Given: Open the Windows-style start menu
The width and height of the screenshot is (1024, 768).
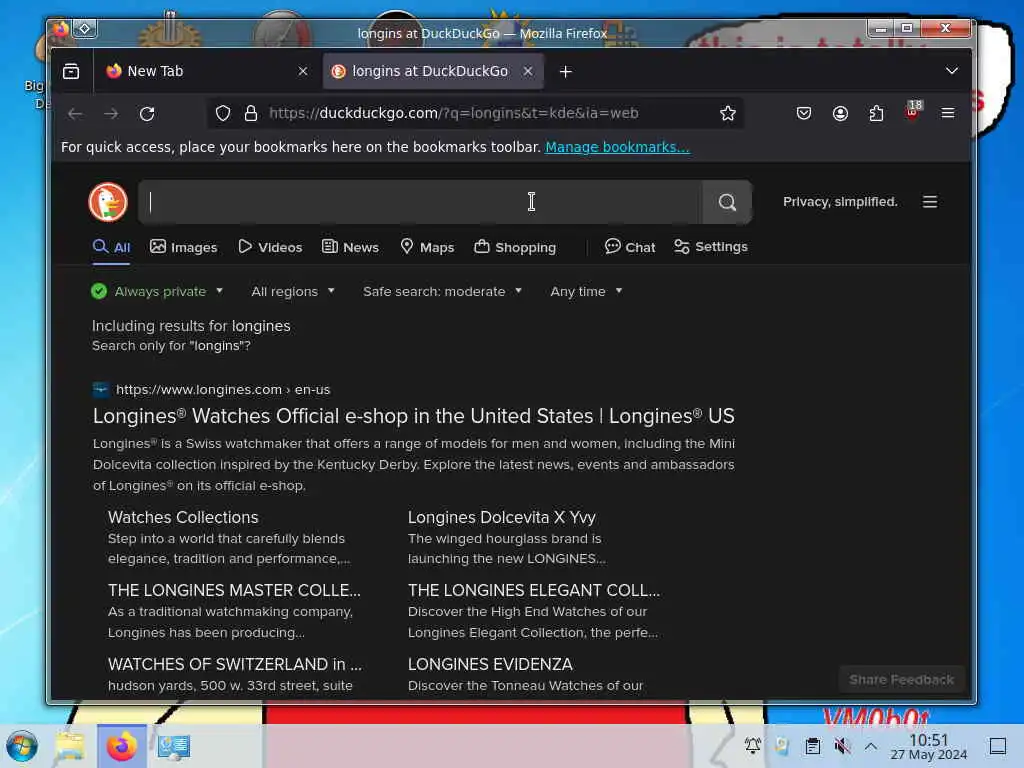Looking at the screenshot, I should (x=22, y=746).
